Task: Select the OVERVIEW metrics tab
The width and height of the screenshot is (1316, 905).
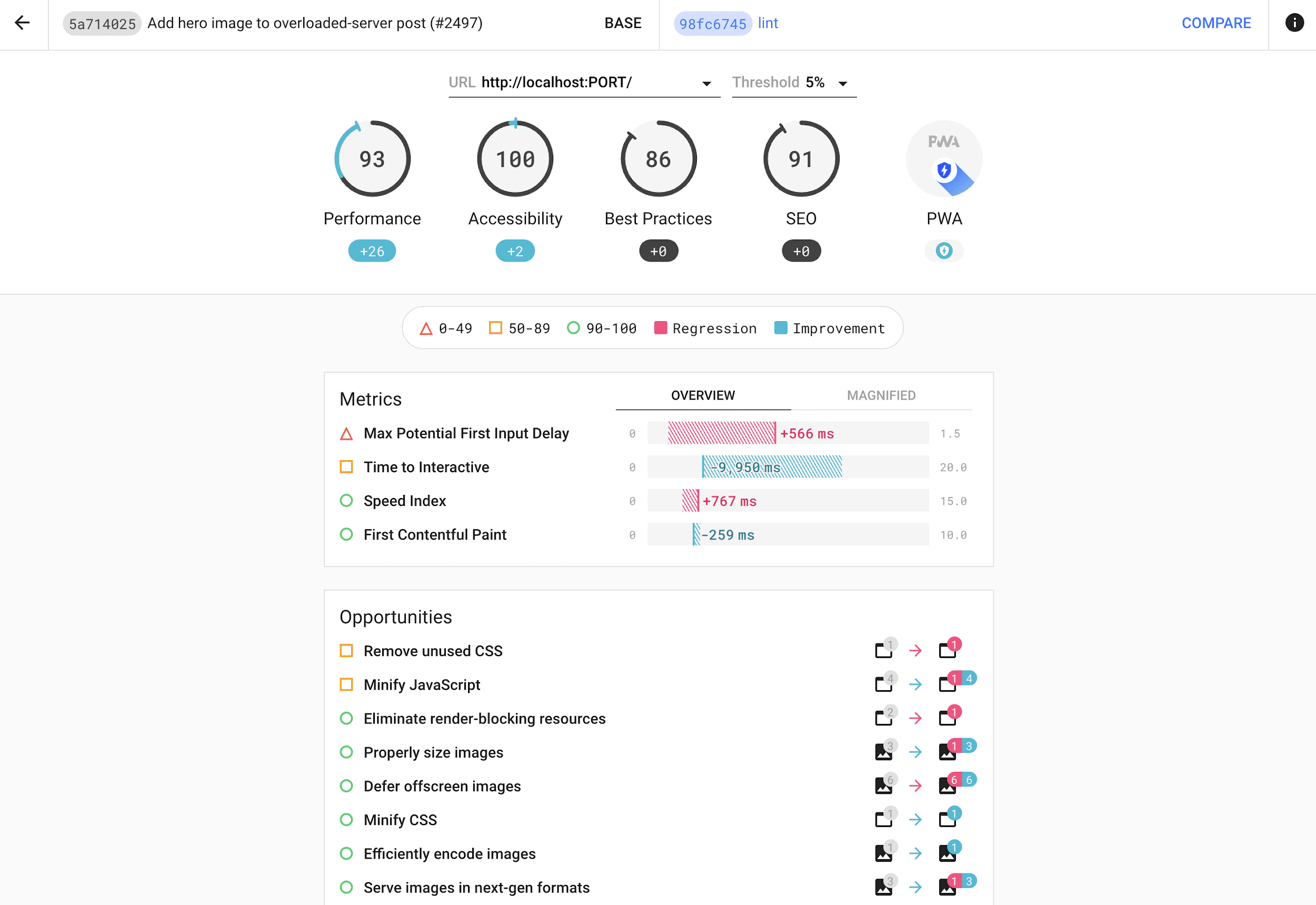Action: [x=704, y=395]
